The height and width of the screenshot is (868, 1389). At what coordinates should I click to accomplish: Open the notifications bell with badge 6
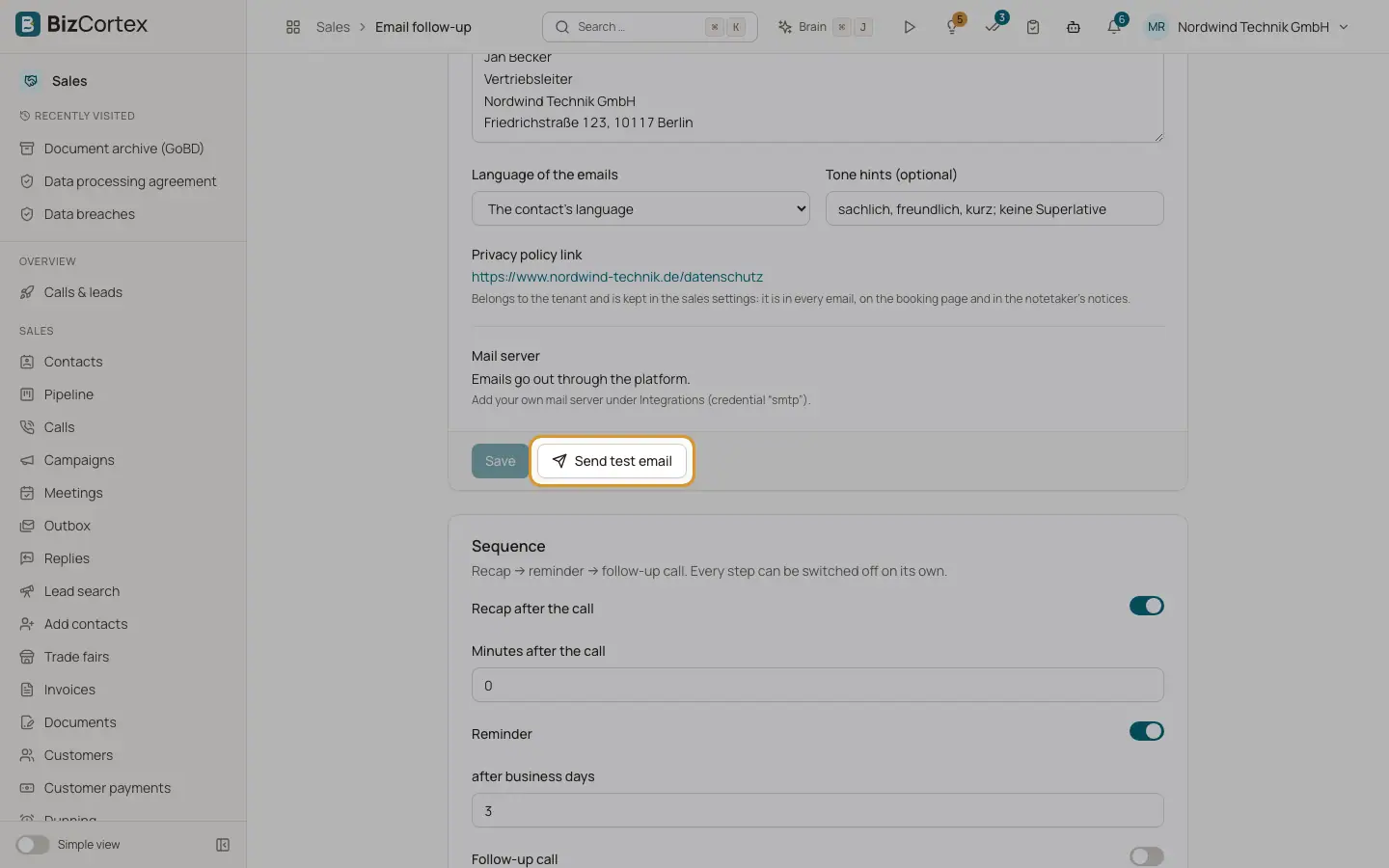1114,27
